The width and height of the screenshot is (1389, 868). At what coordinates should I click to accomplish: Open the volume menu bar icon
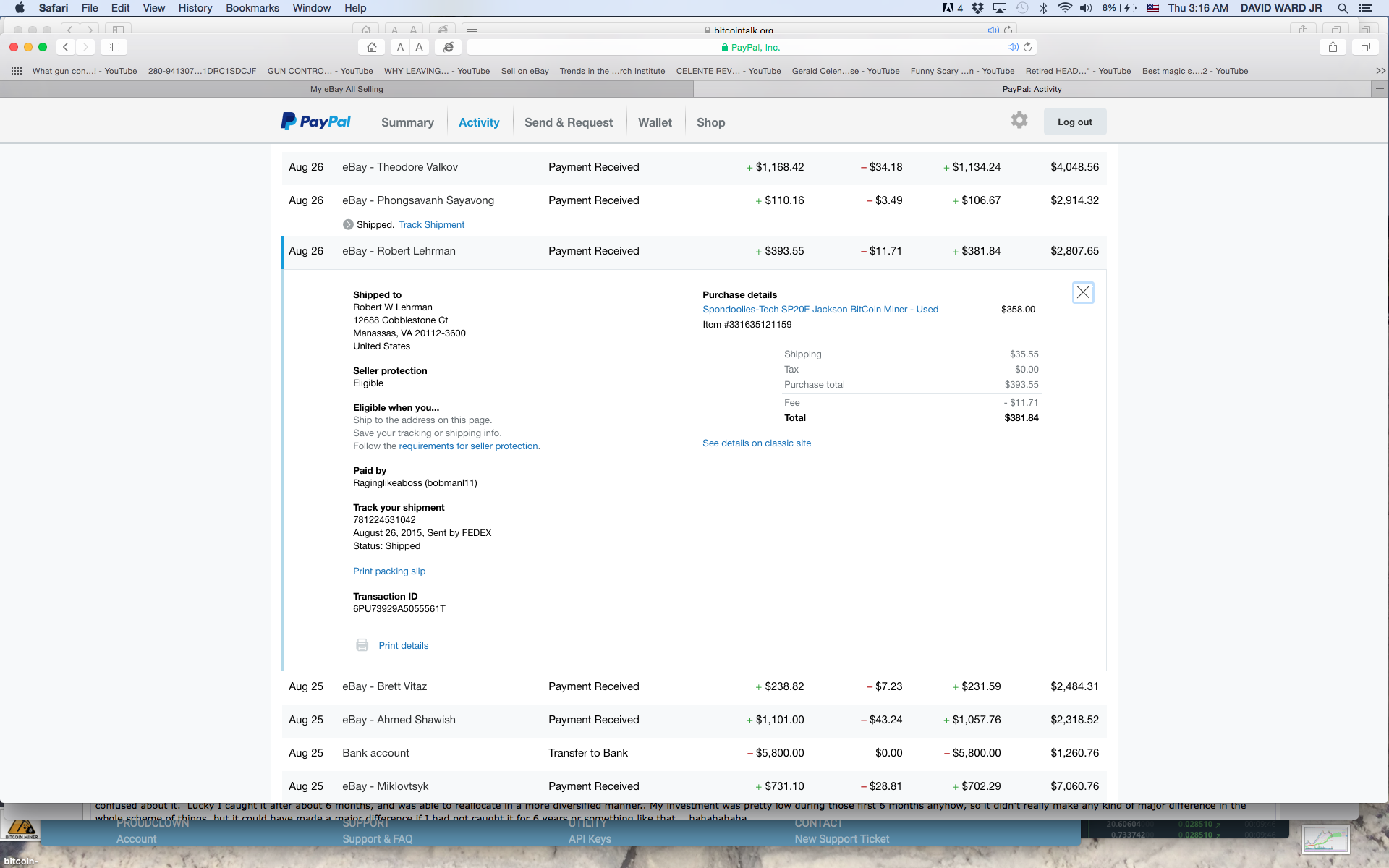click(1086, 8)
